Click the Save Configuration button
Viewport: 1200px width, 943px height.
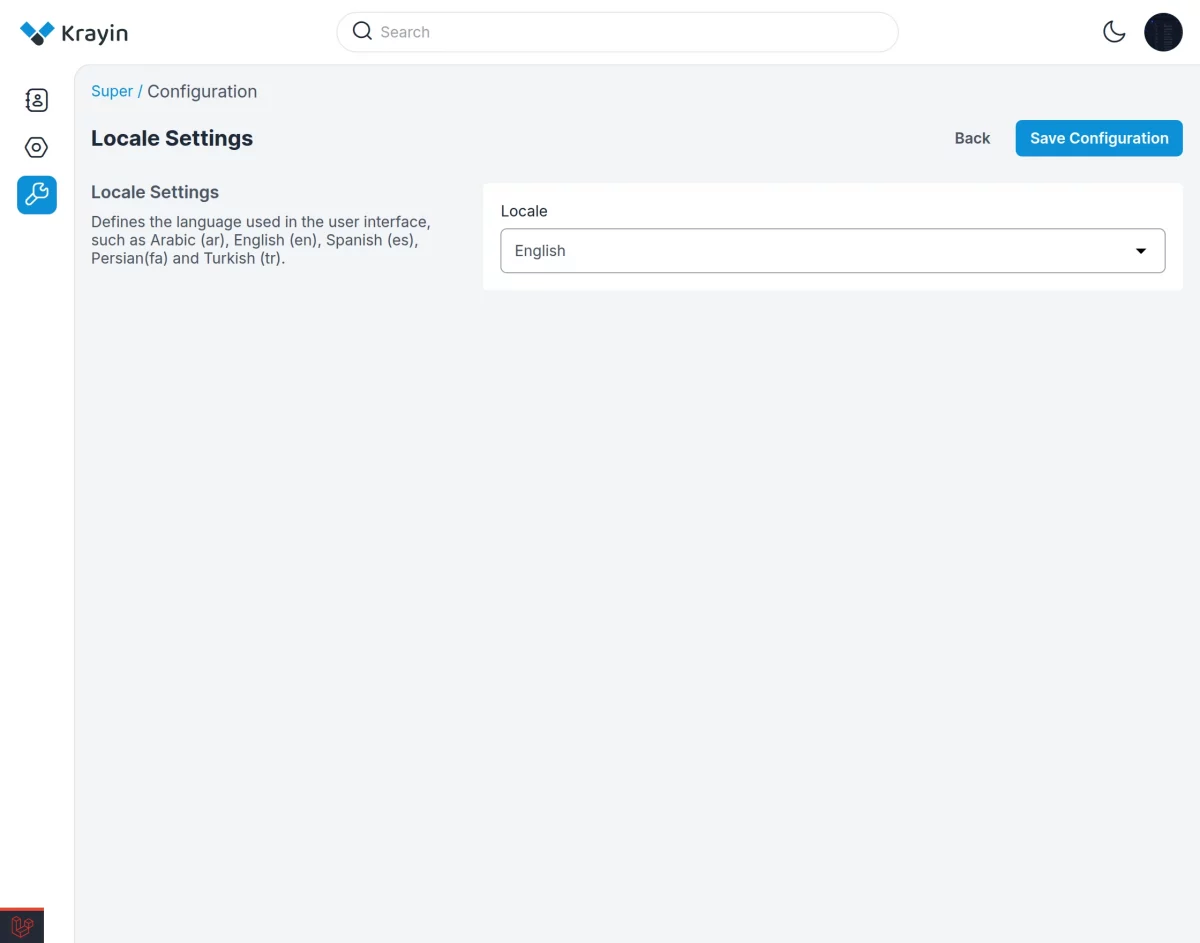point(1099,138)
